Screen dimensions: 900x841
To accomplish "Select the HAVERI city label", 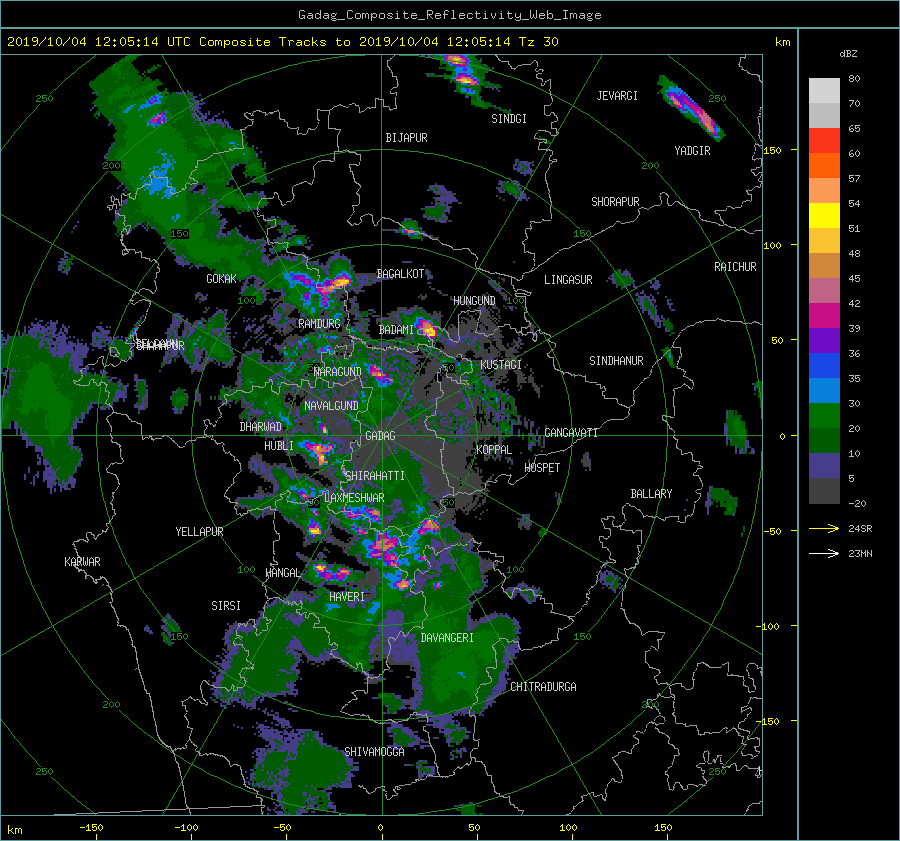I will click(347, 597).
